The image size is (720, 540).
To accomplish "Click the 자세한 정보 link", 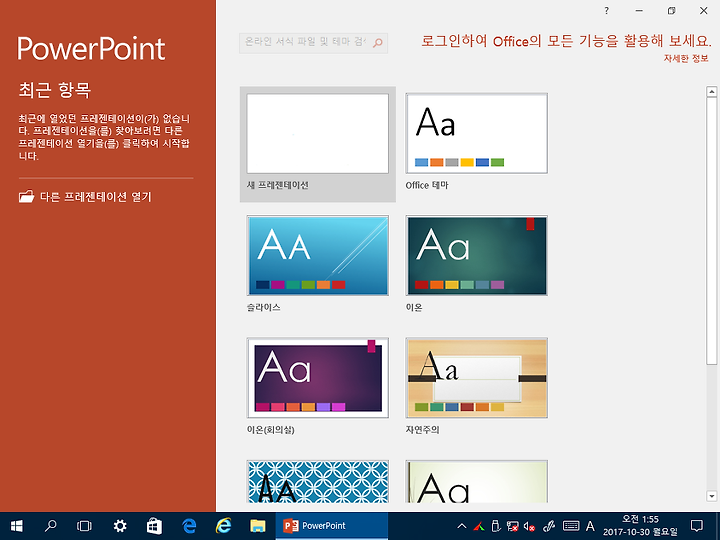I will pos(686,58).
